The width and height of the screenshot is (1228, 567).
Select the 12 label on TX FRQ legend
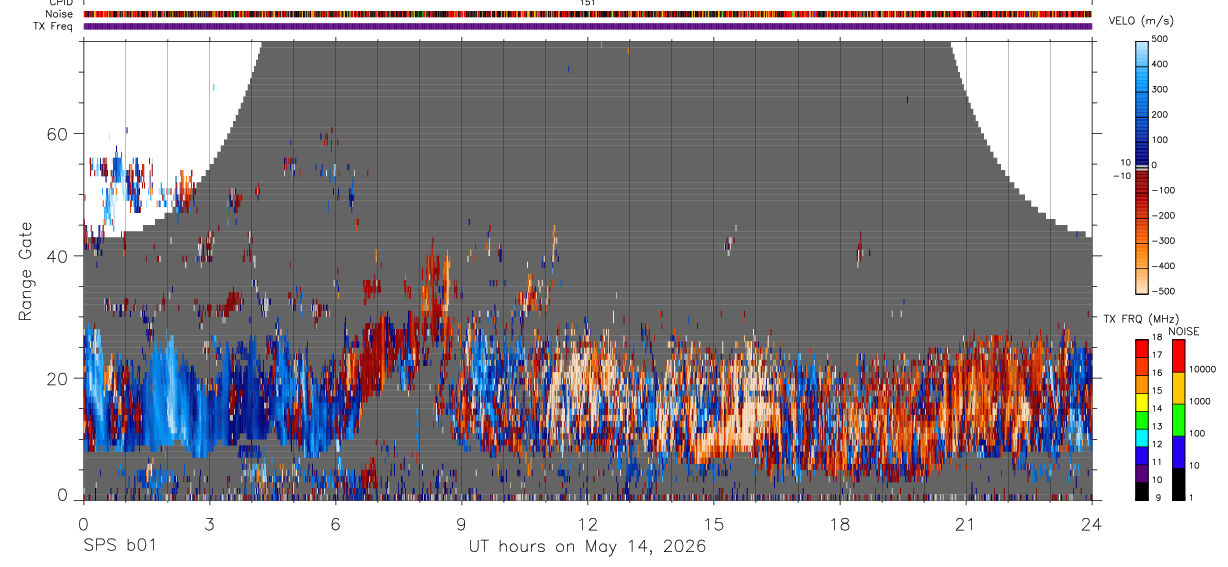(1156, 444)
